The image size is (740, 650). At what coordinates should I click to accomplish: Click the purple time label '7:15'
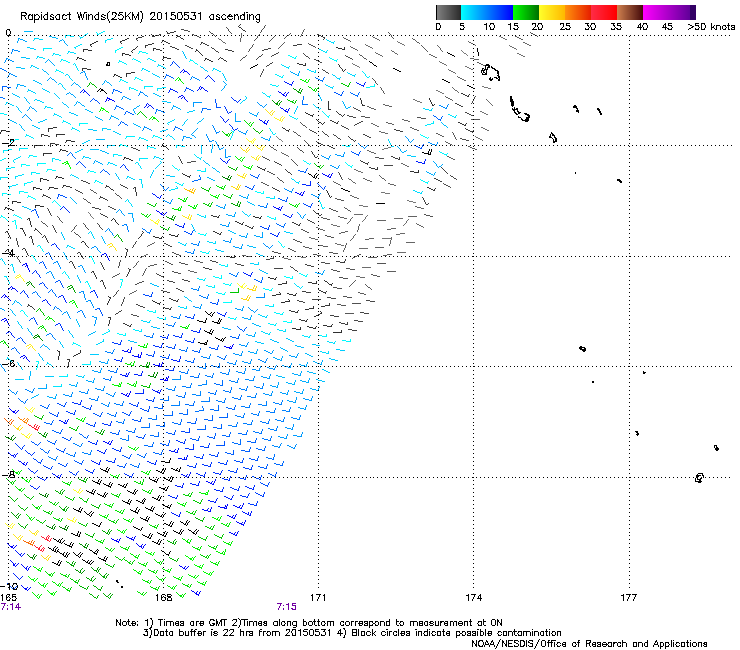coord(286,607)
